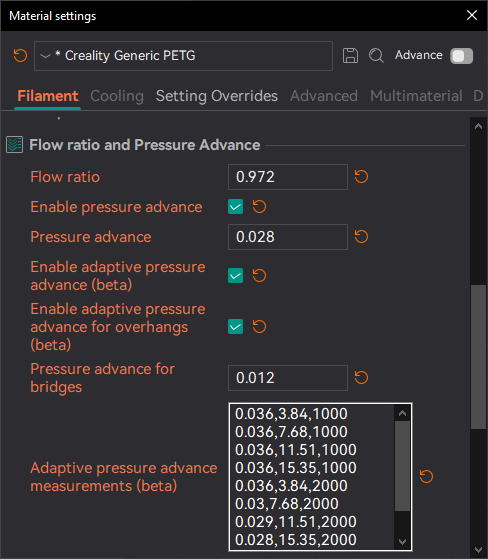Image resolution: width=488 pixels, height=559 pixels.
Task: Reset the preset using the top-left undo icon
Action: (x=20, y=56)
